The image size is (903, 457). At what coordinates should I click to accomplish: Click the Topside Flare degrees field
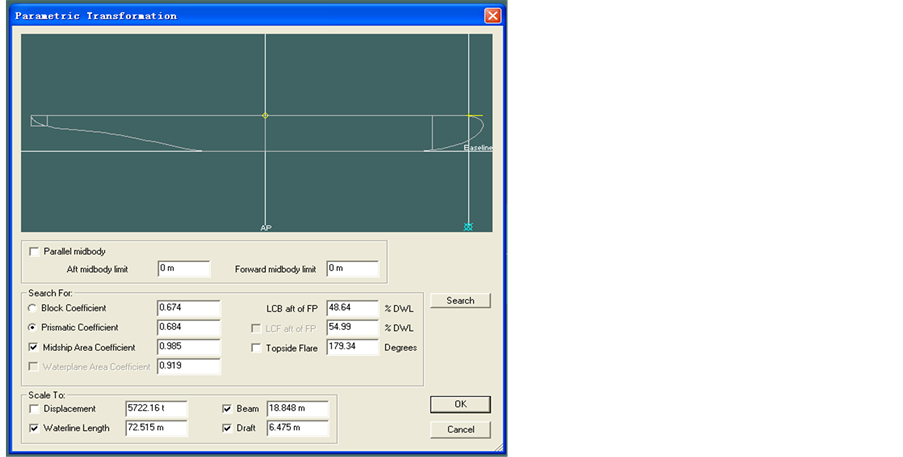click(352, 348)
